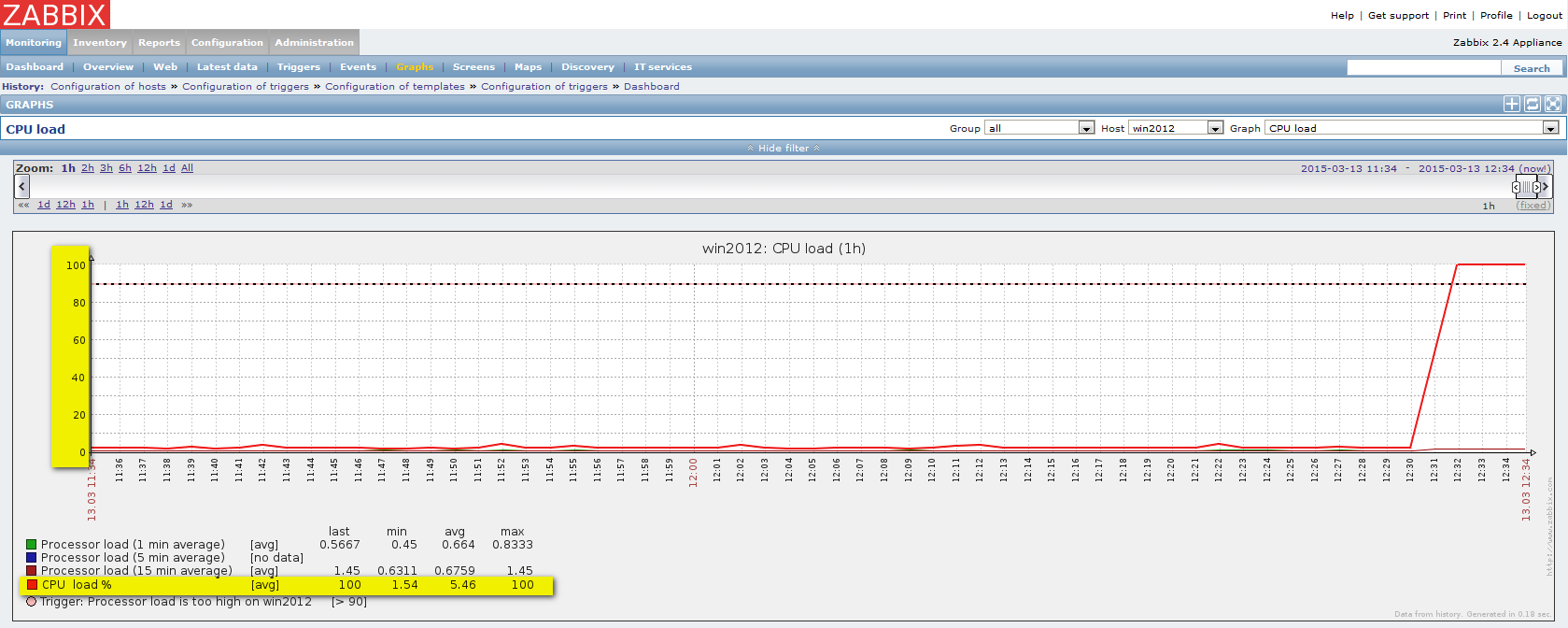Open the Group dropdown showing all

coord(1039,128)
